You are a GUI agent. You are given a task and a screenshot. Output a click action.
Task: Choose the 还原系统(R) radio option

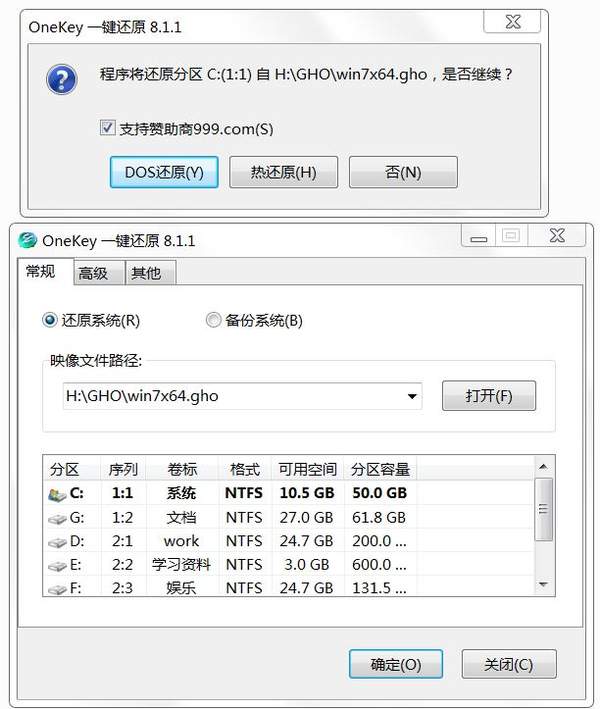click(49, 320)
